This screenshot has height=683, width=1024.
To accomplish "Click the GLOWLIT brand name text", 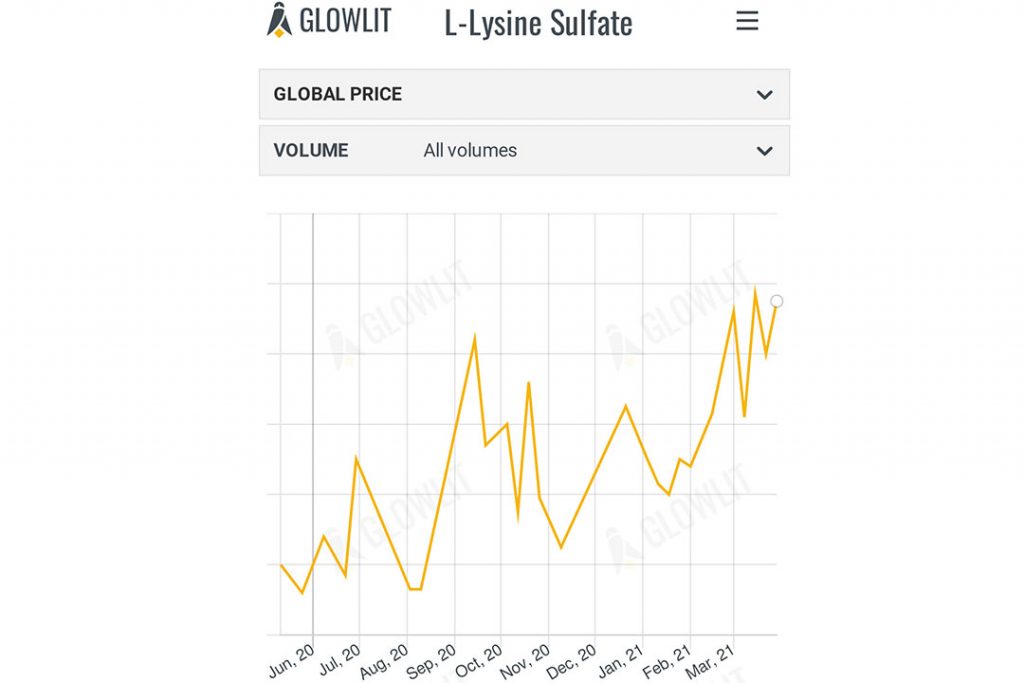I will tap(345, 21).
